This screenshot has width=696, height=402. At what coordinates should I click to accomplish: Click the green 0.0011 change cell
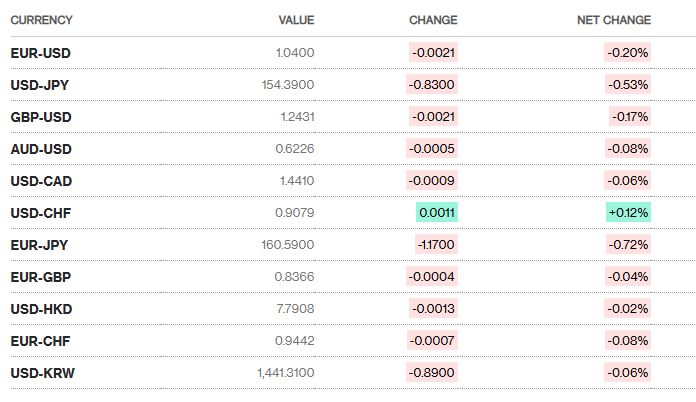[437, 213]
